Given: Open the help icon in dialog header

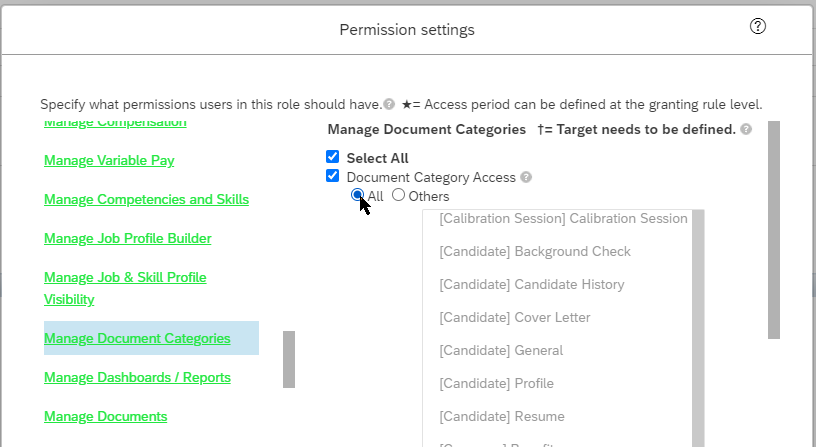Looking at the screenshot, I should pyautogui.click(x=758, y=26).
